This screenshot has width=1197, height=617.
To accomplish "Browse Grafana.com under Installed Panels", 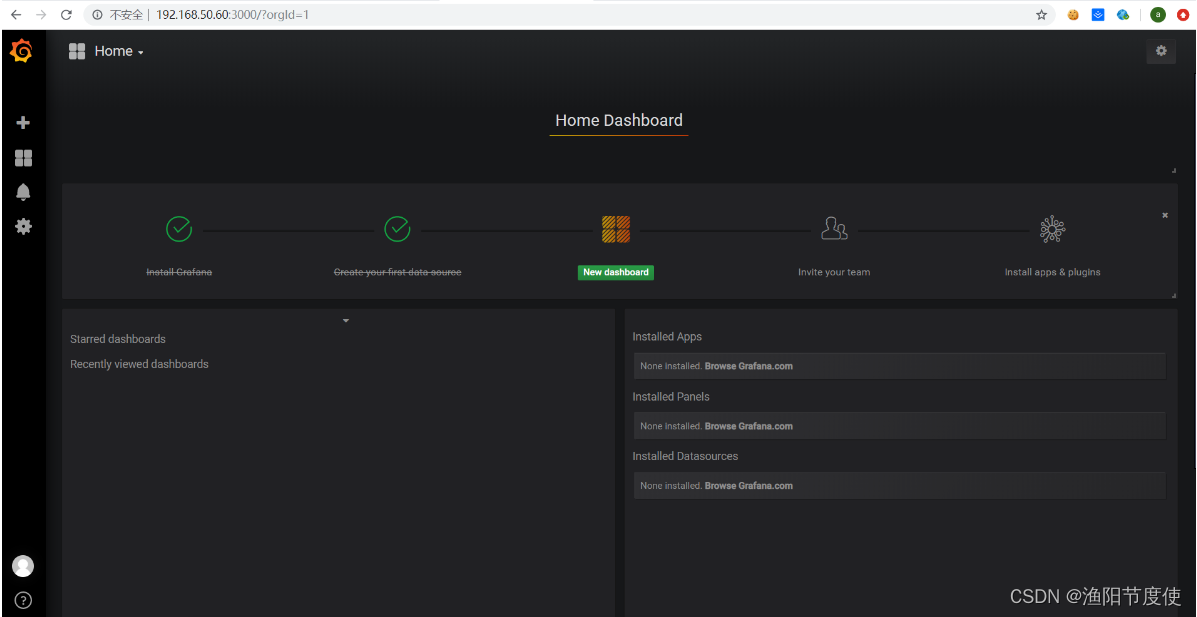I will [x=748, y=426].
